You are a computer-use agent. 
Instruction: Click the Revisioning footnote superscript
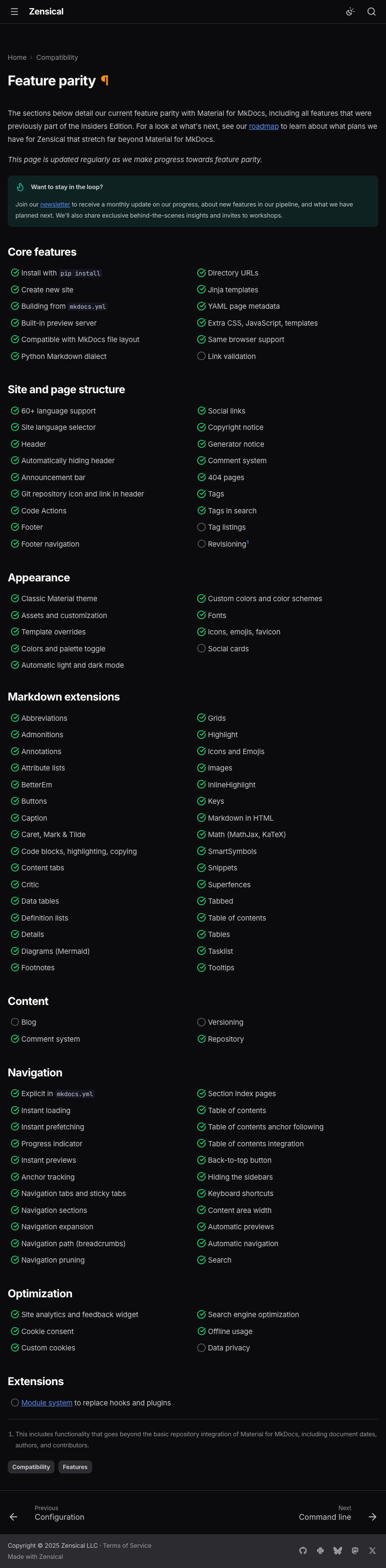click(248, 542)
